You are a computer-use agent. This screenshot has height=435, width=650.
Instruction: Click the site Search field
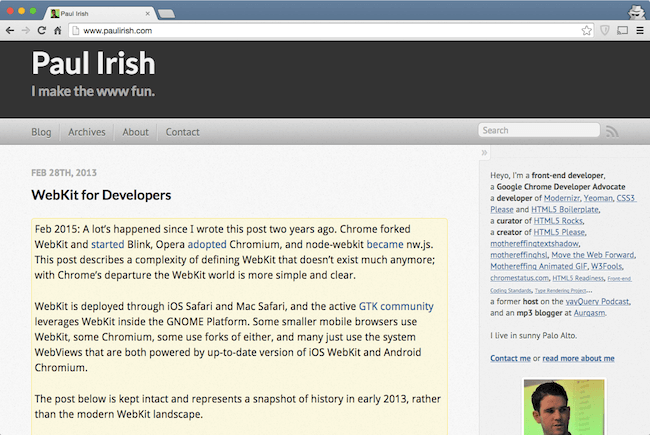539,130
